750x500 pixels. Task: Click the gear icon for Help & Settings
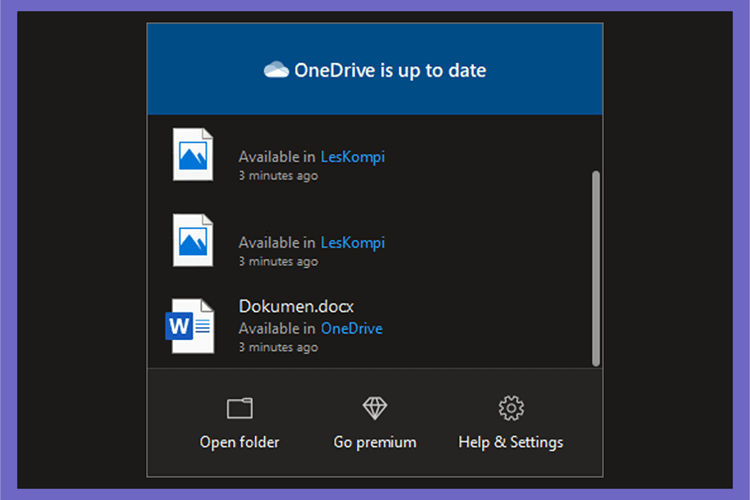coord(511,408)
